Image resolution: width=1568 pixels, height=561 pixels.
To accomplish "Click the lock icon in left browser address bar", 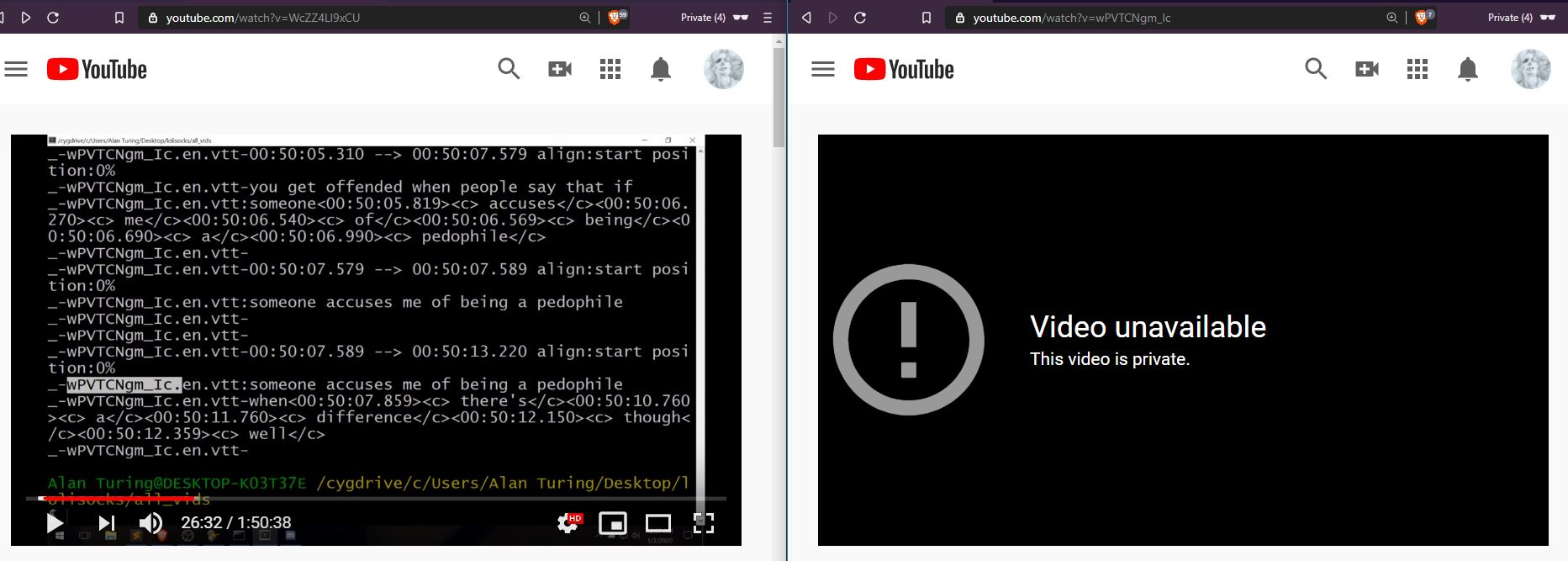I will pyautogui.click(x=152, y=18).
